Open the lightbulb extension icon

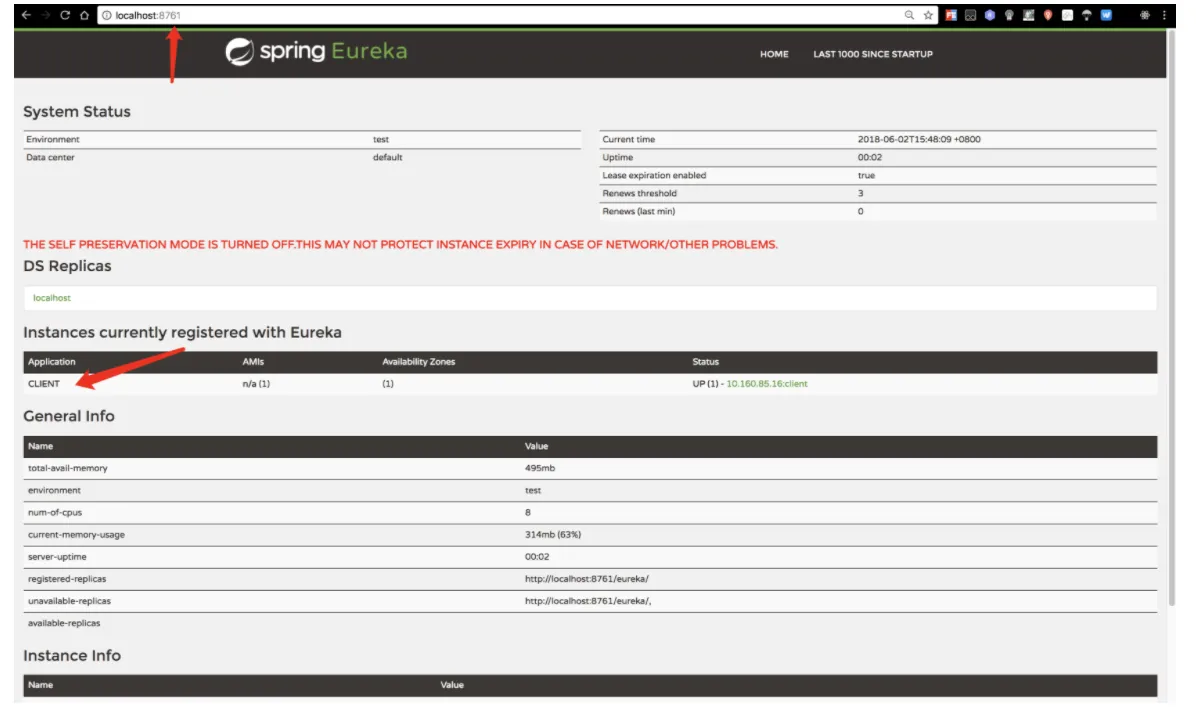point(1009,15)
